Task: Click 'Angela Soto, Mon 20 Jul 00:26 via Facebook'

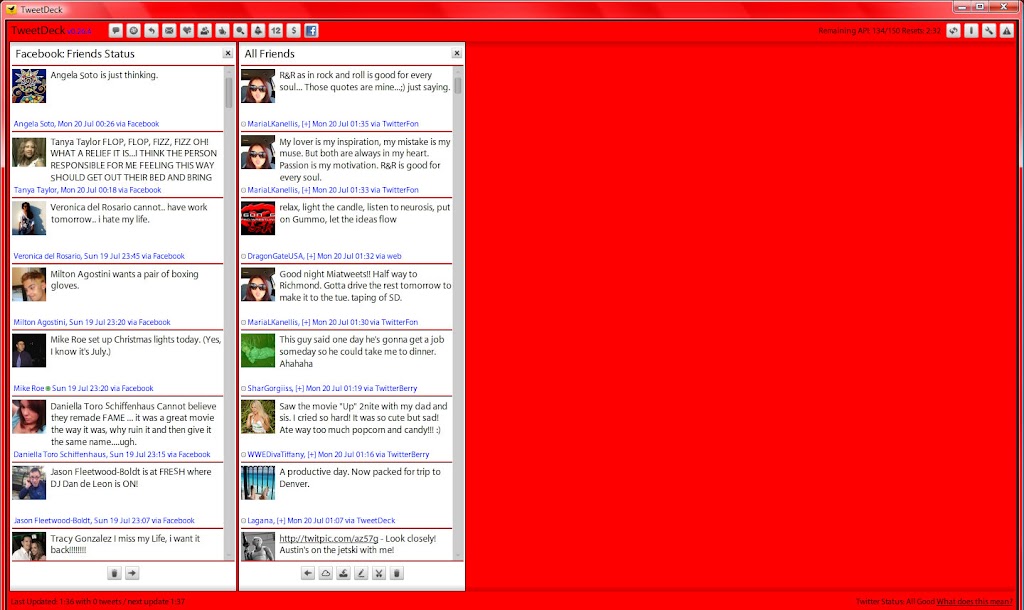Action: point(86,123)
